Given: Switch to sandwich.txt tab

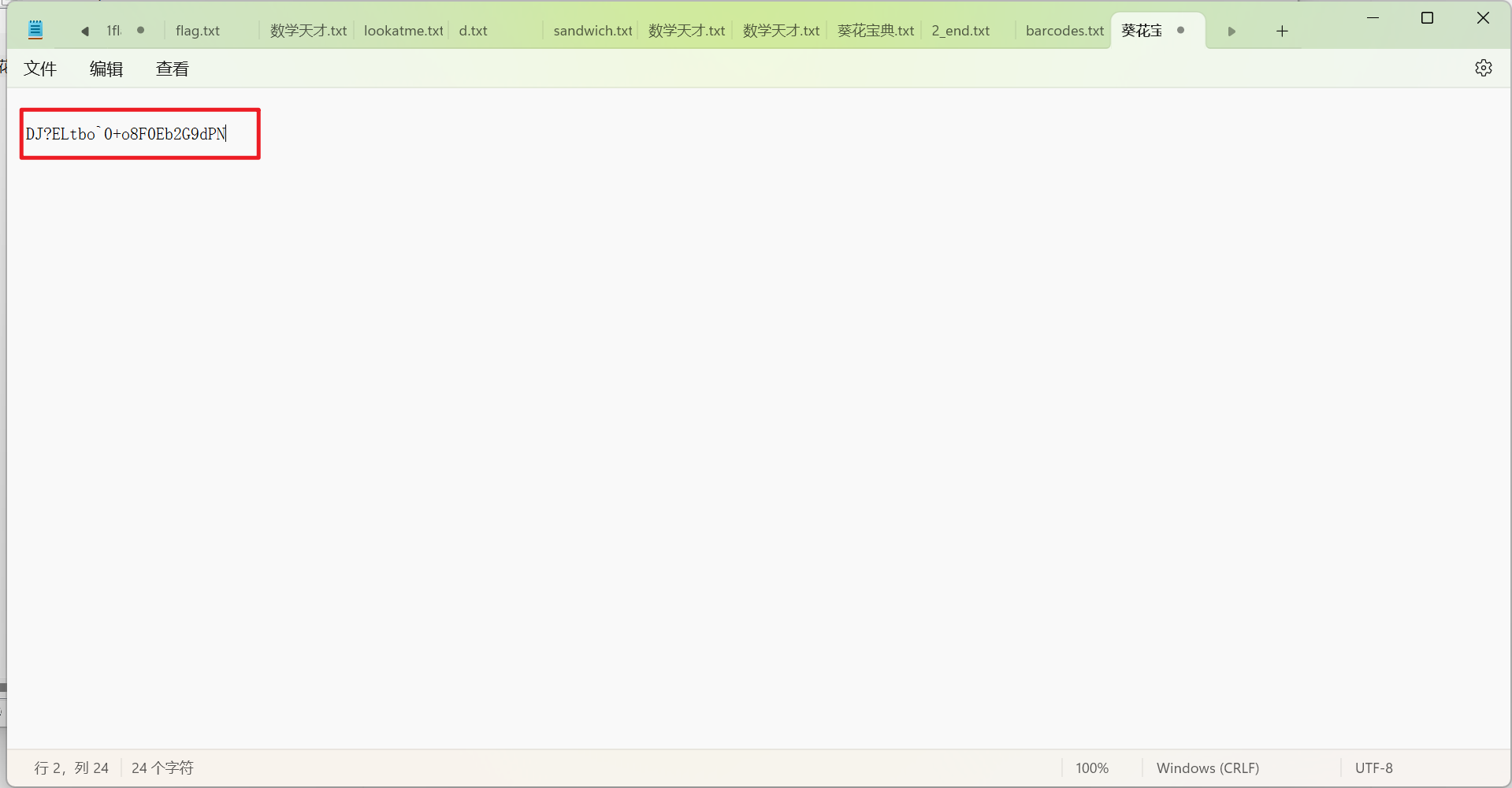Looking at the screenshot, I should point(593,31).
